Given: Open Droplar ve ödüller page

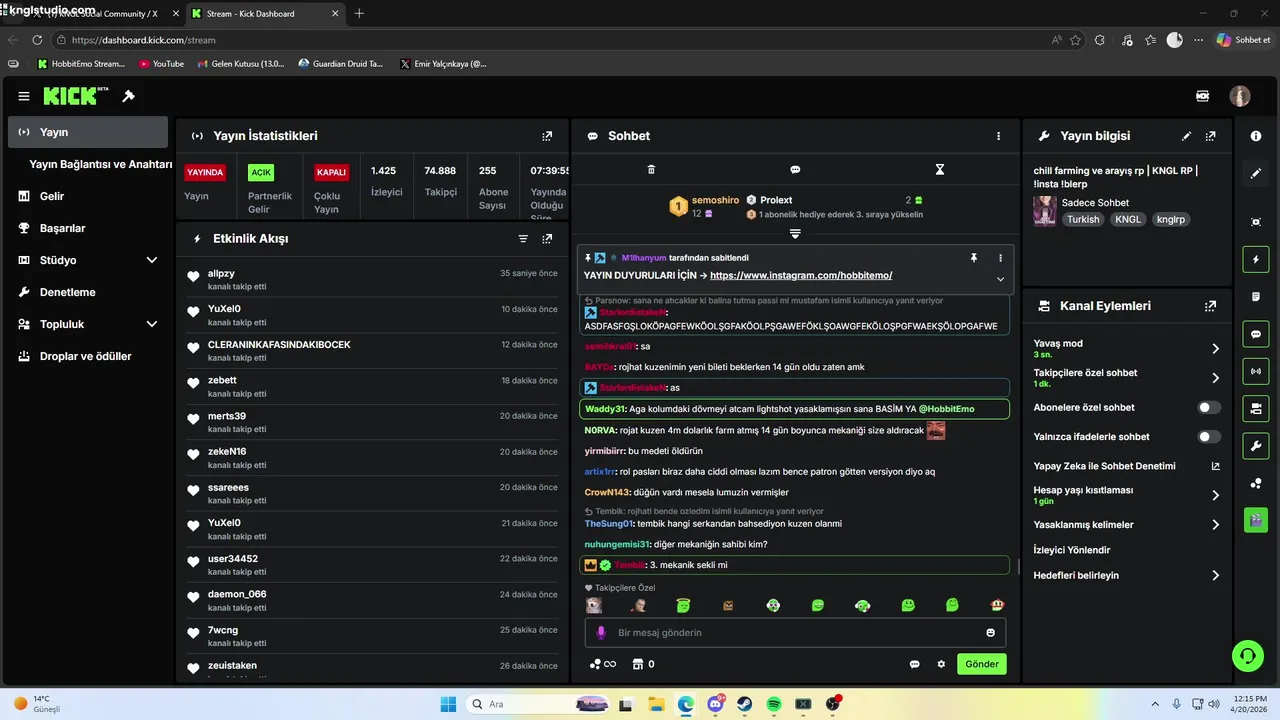Looking at the screenshot, I should tap(88, 356).
